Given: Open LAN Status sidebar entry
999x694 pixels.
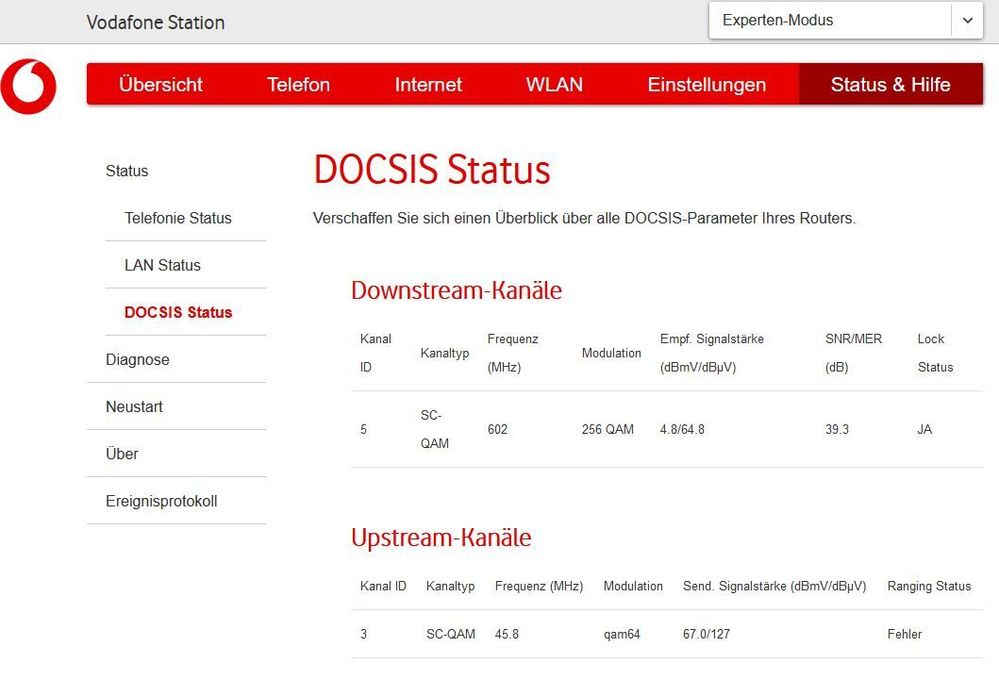Looking at the screenshot, I should (162, 265).
